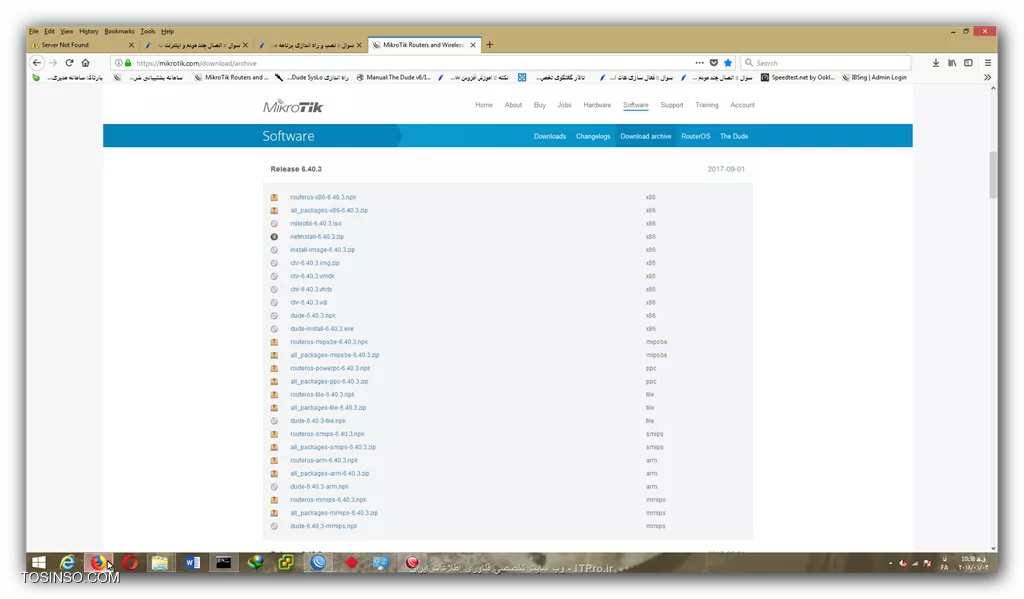Click the browser forward arrow

click(x=53, y=63)
